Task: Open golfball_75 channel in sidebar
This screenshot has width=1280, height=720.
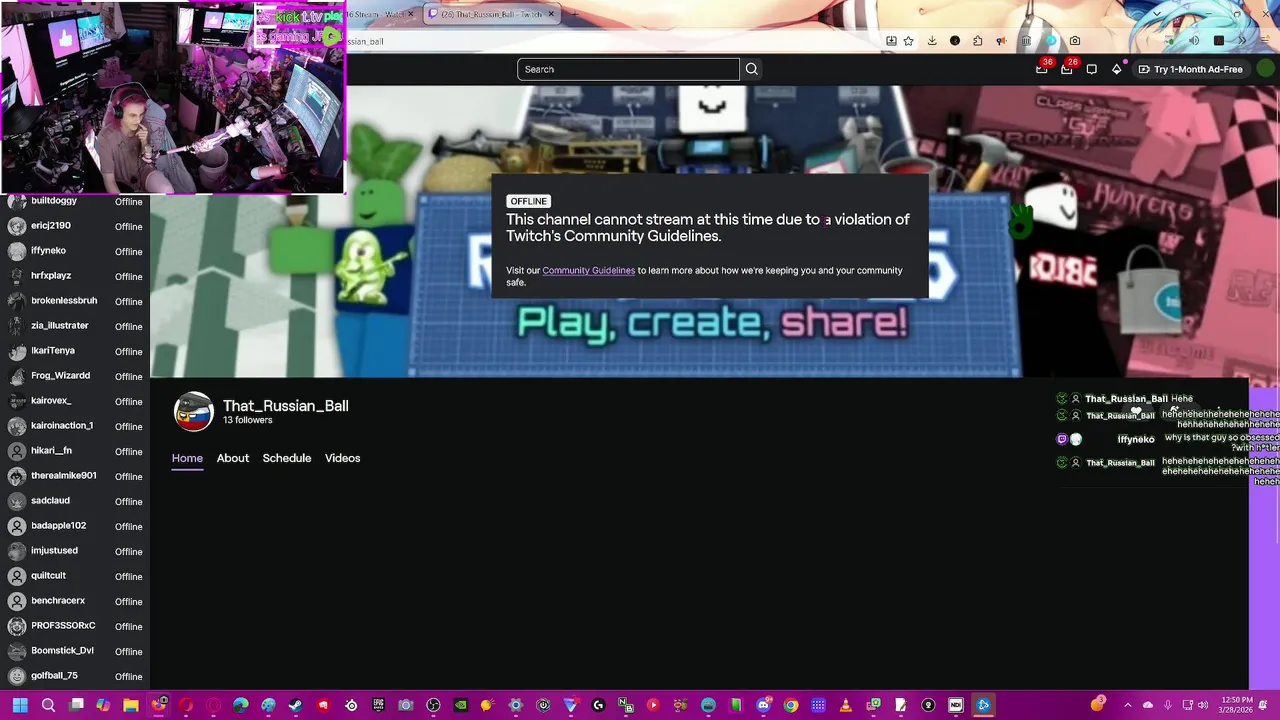Action: (x=75, y=676)
